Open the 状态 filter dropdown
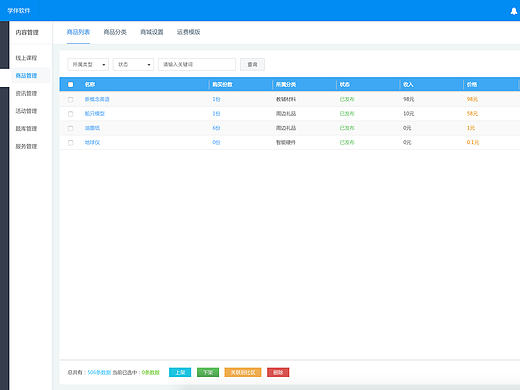 pos(133,64)
